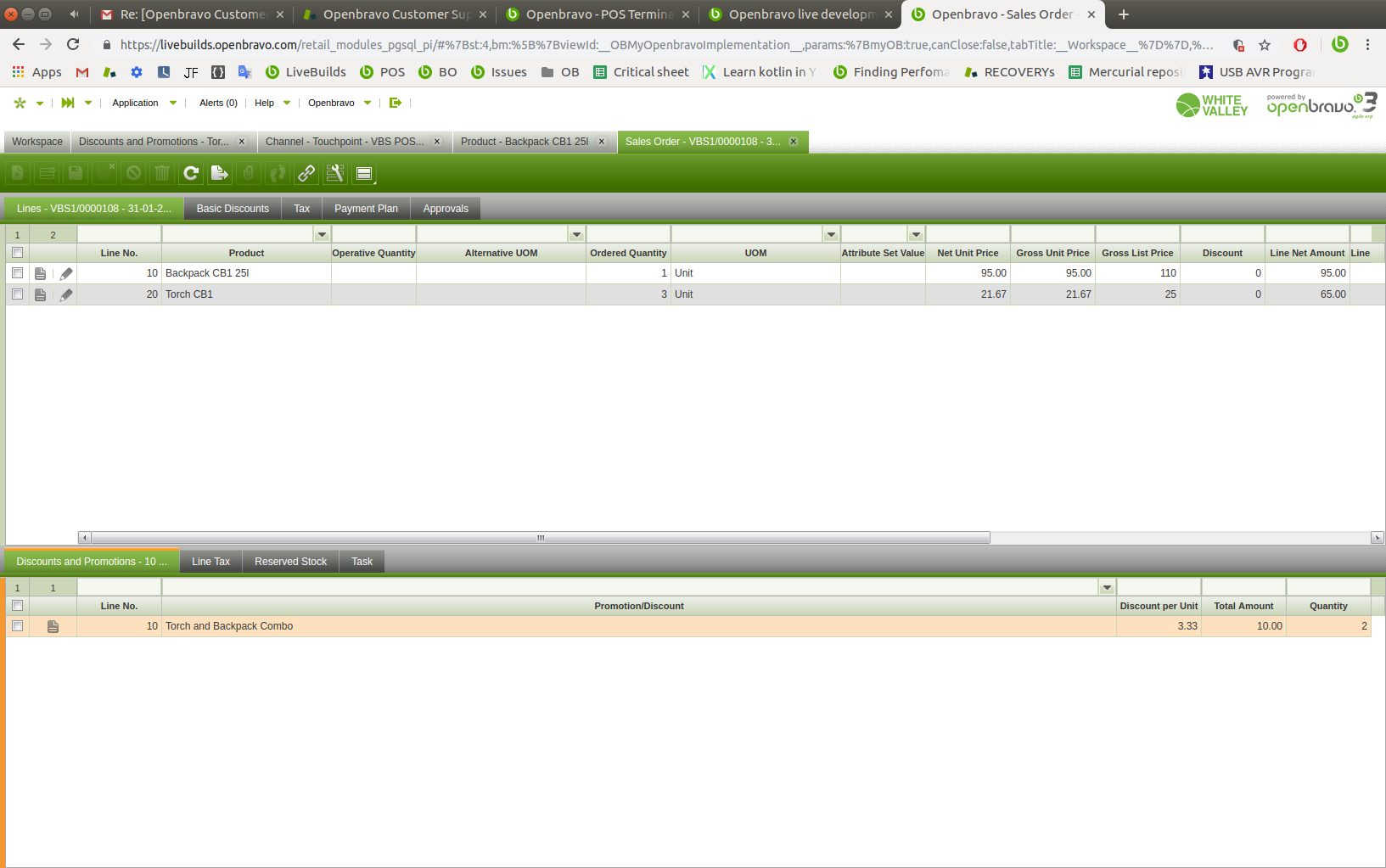This screenshot has height=868, width=1386.
Task: Open form view for Torch and Backpack Combo
Action: pyautogui.click(x=53, y=626)
